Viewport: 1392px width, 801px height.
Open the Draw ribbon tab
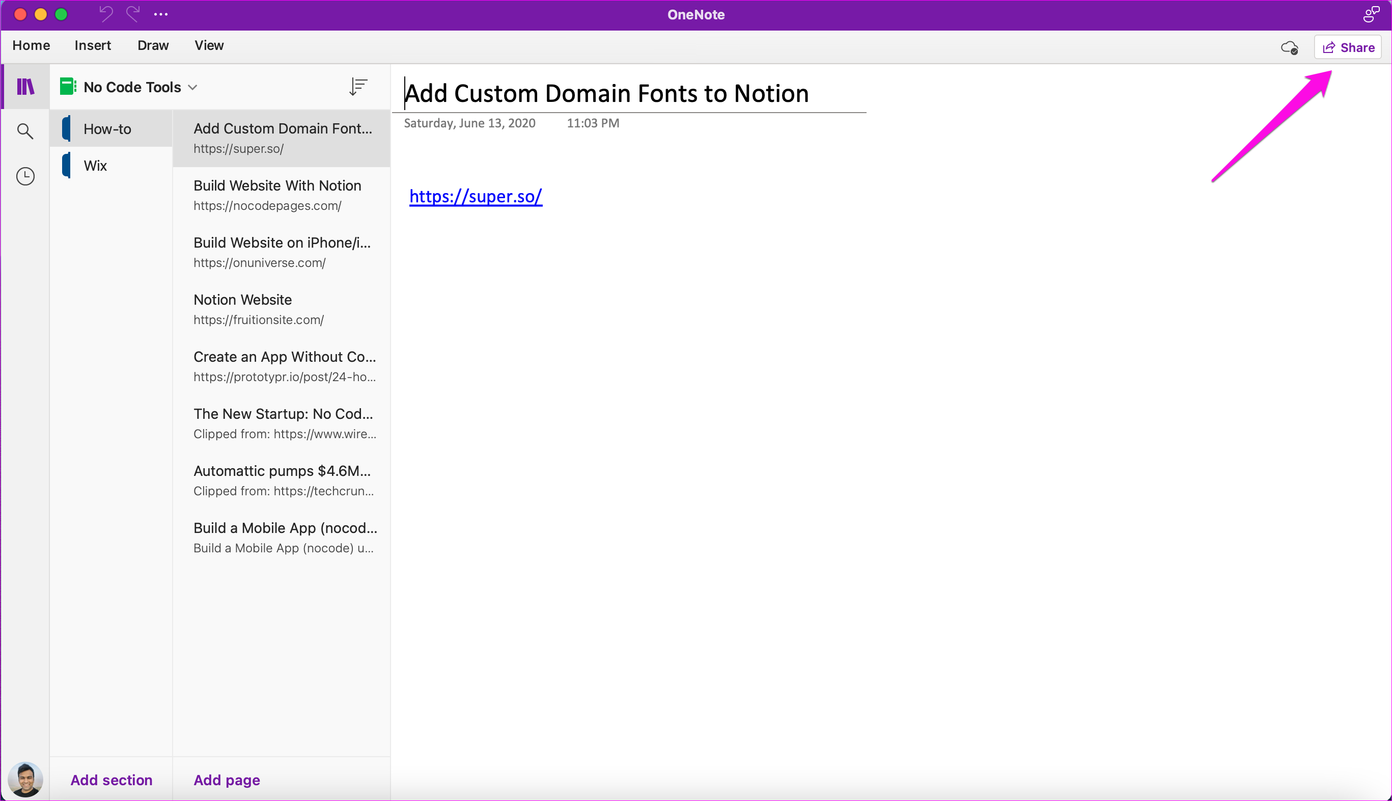[153, 45]
